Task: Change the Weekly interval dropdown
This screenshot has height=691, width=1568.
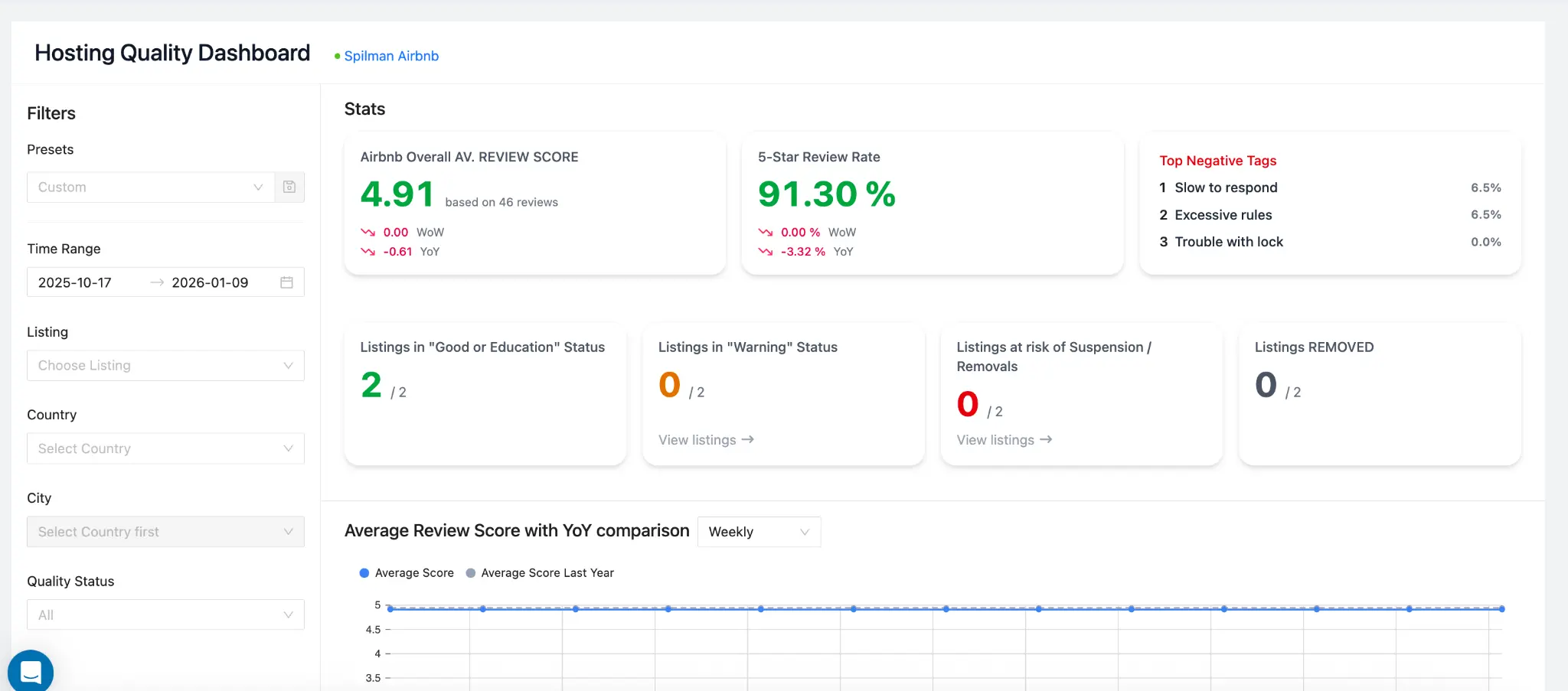Action: coord(759,532)
